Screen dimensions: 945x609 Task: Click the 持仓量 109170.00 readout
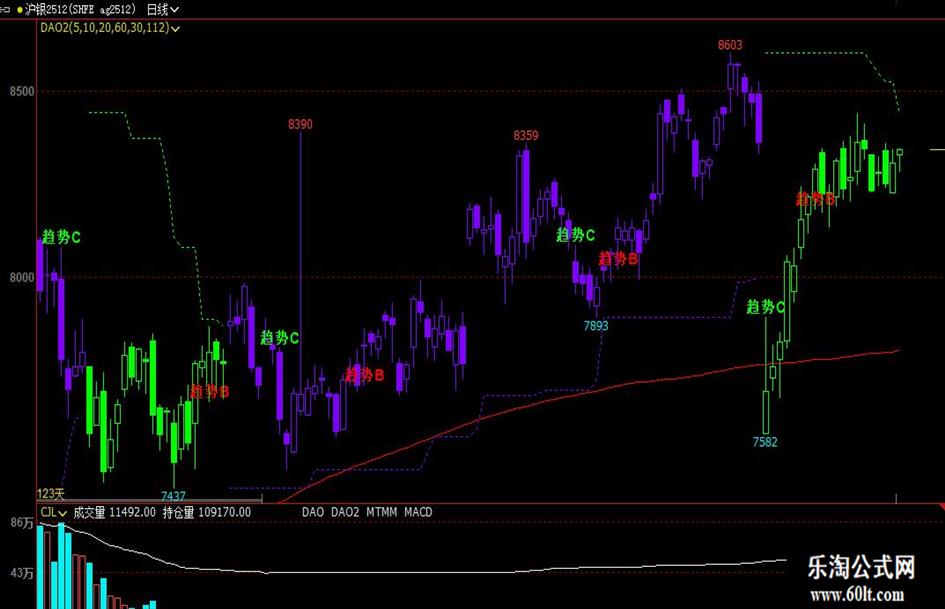click(x=207, y=513)
